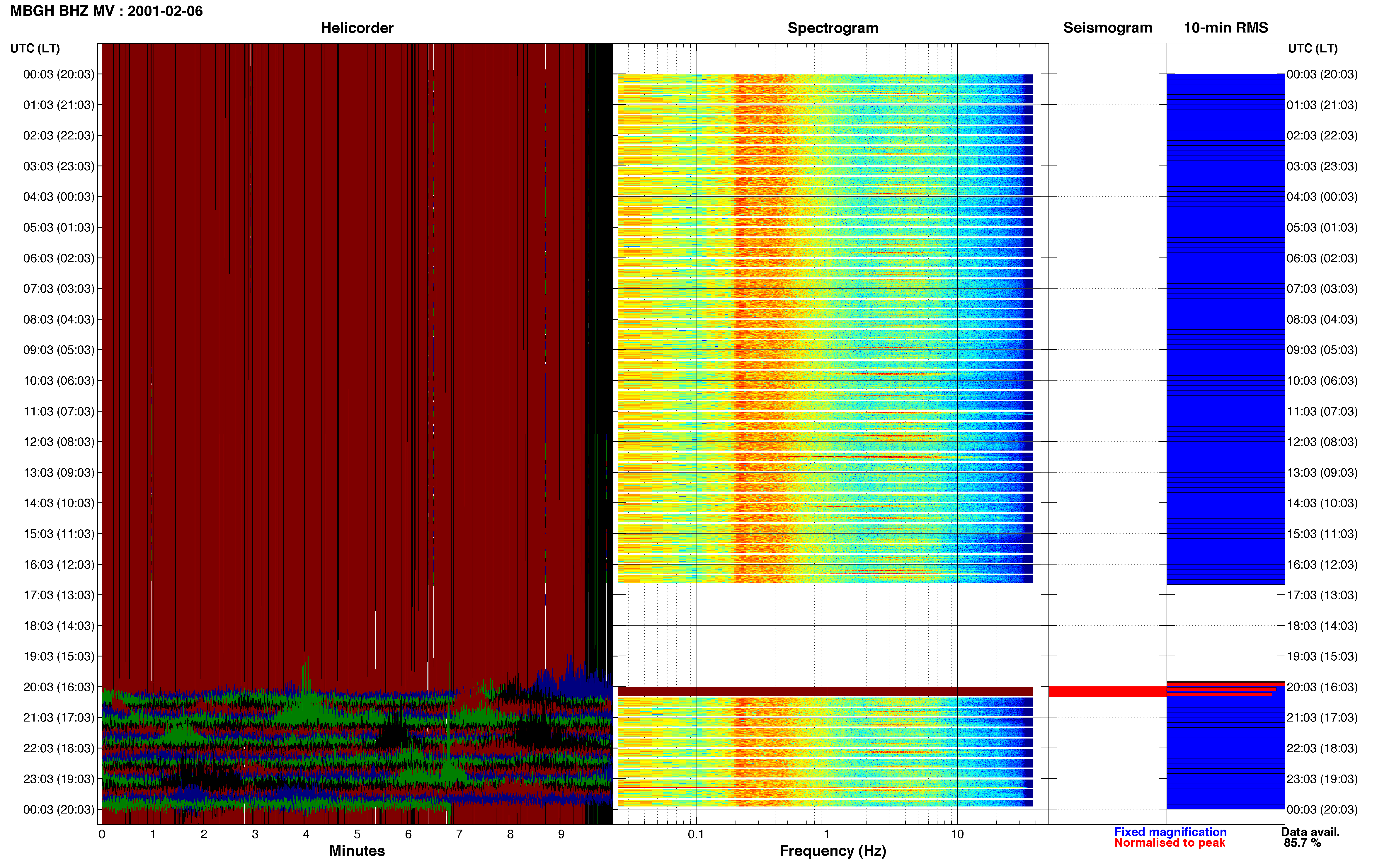Click right time label 18:03 (14:03)

click(1322, 626)
